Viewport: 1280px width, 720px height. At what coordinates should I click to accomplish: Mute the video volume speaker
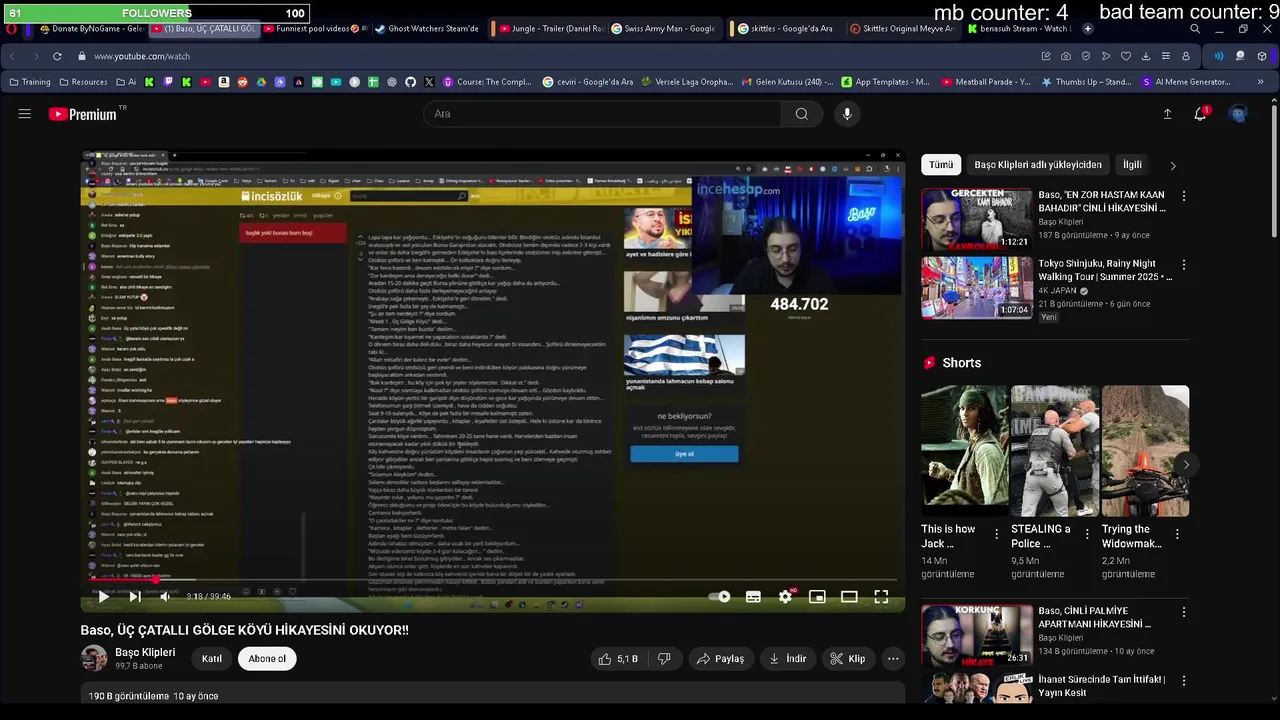click(166, 596)
